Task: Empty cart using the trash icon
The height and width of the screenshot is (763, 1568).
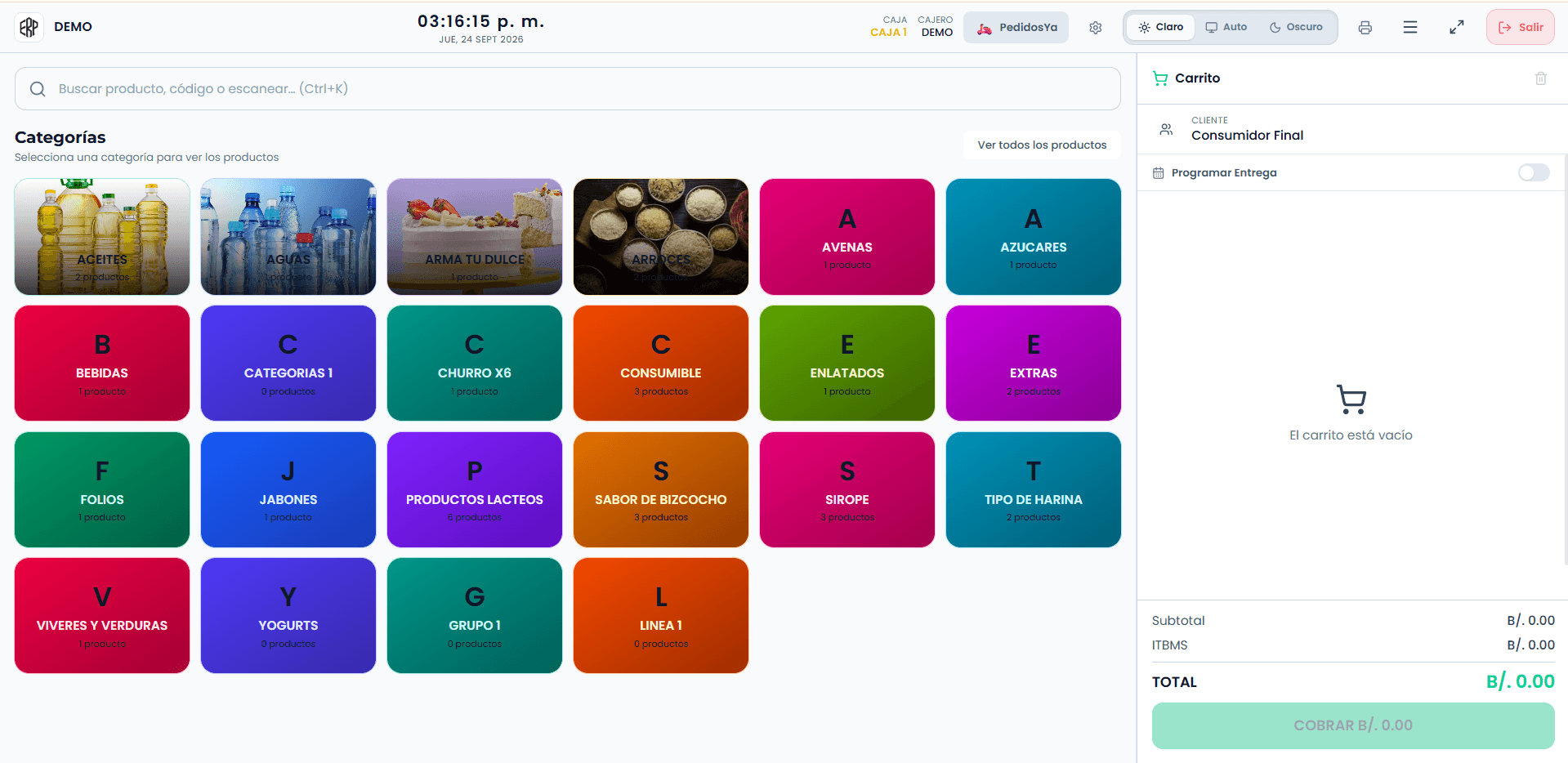Action: (1541, 78)
